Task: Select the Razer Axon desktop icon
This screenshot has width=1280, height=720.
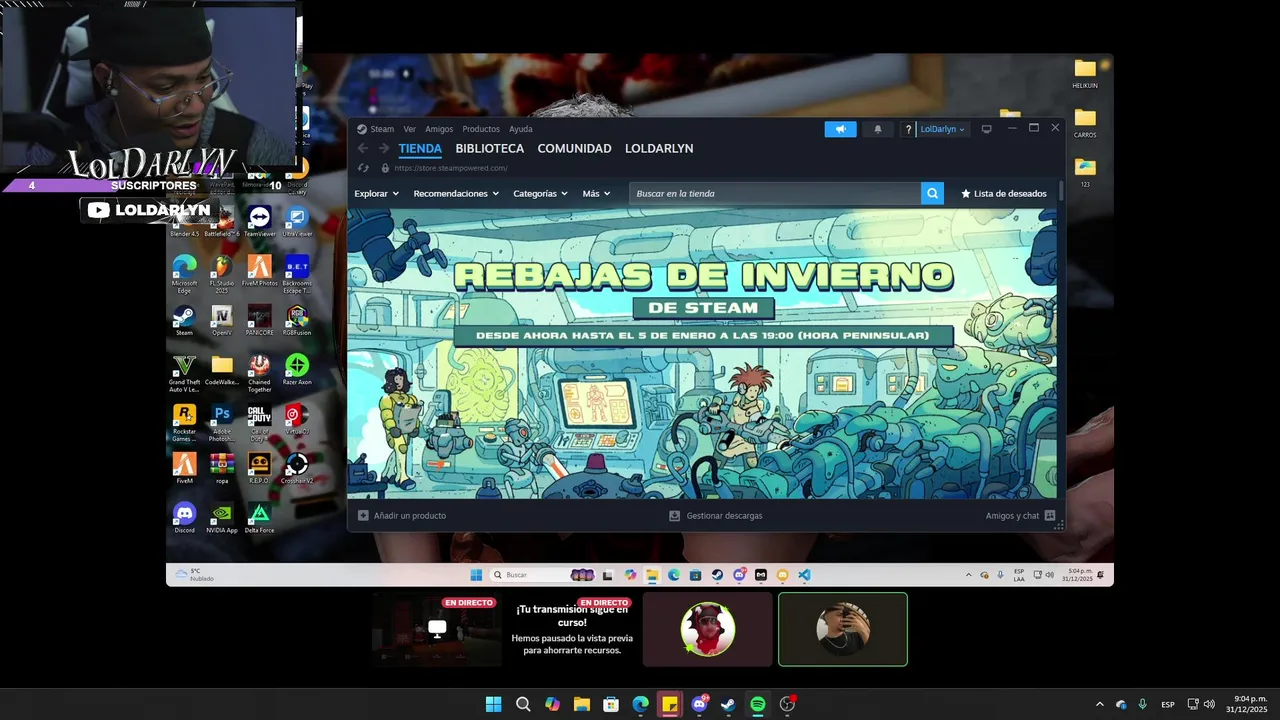Action: click(x=297, y=370)
